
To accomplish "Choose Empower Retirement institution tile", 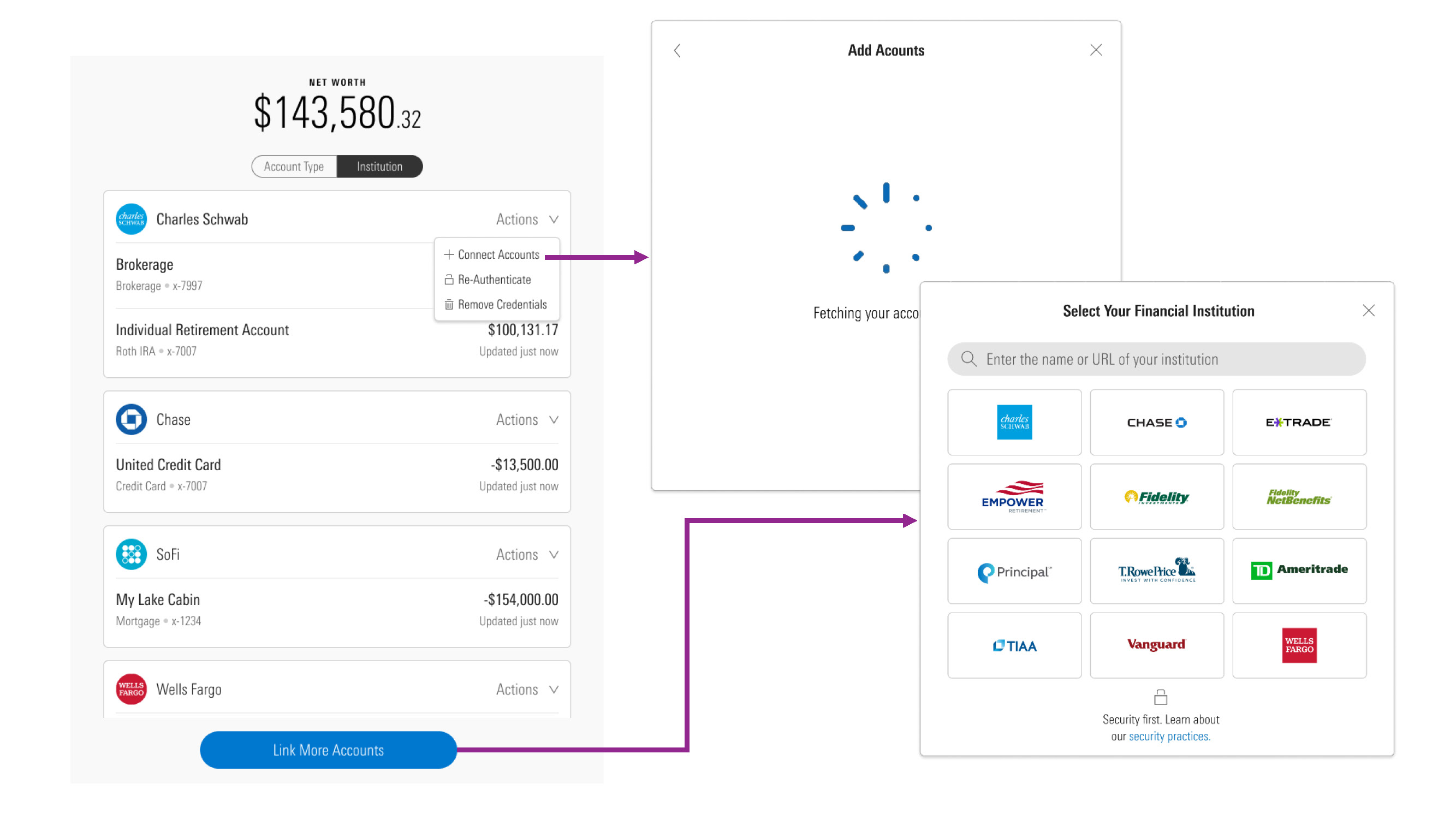I will tap(1014, 497).
